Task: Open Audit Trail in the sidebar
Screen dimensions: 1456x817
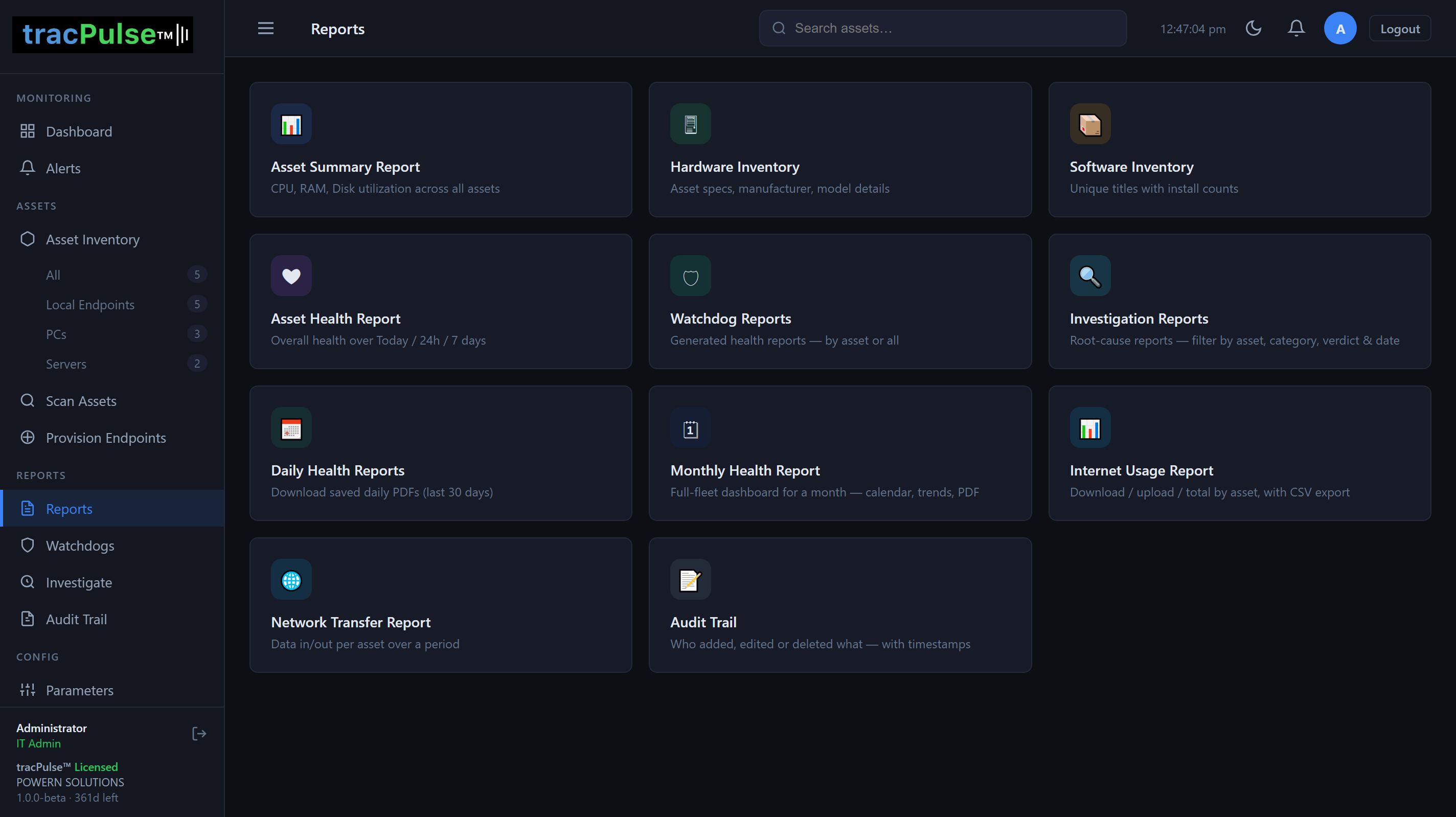Action: 112,619
